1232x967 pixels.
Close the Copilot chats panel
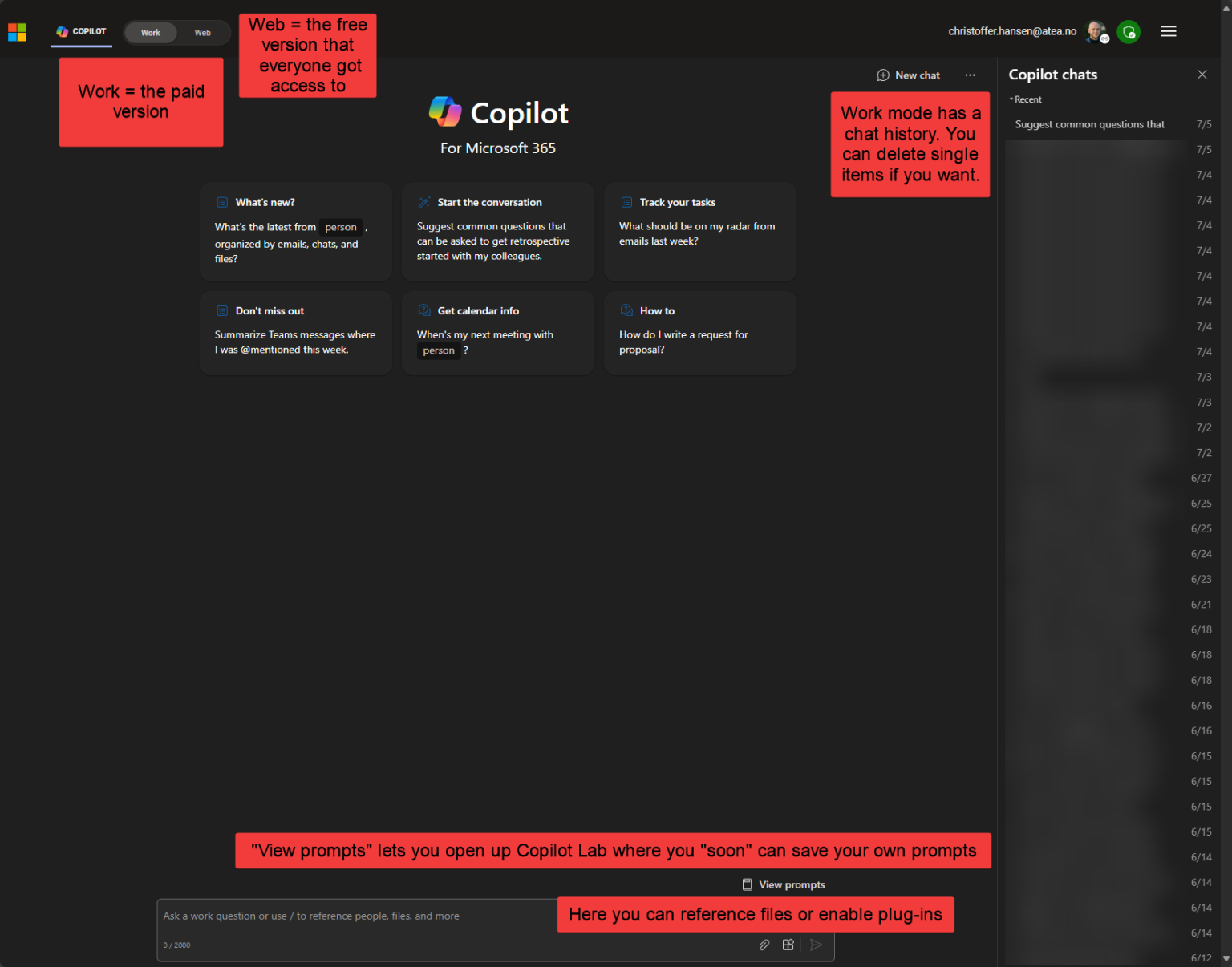click(1202, 75)
